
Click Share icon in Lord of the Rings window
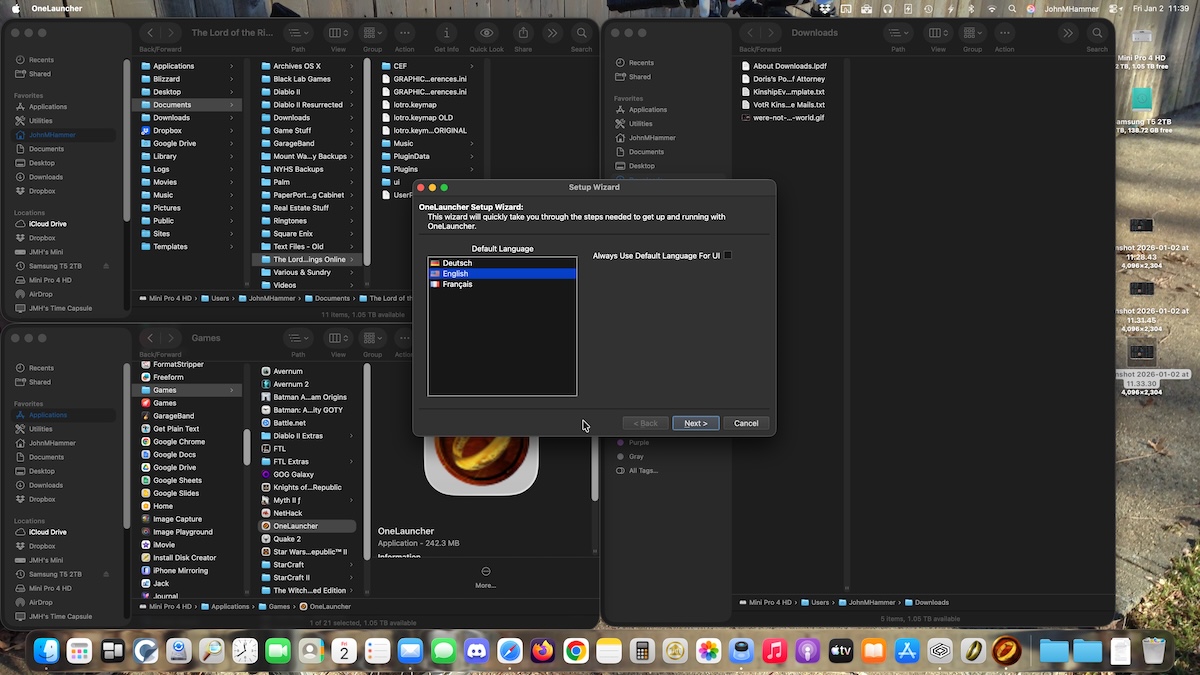[x=523, y=33]
